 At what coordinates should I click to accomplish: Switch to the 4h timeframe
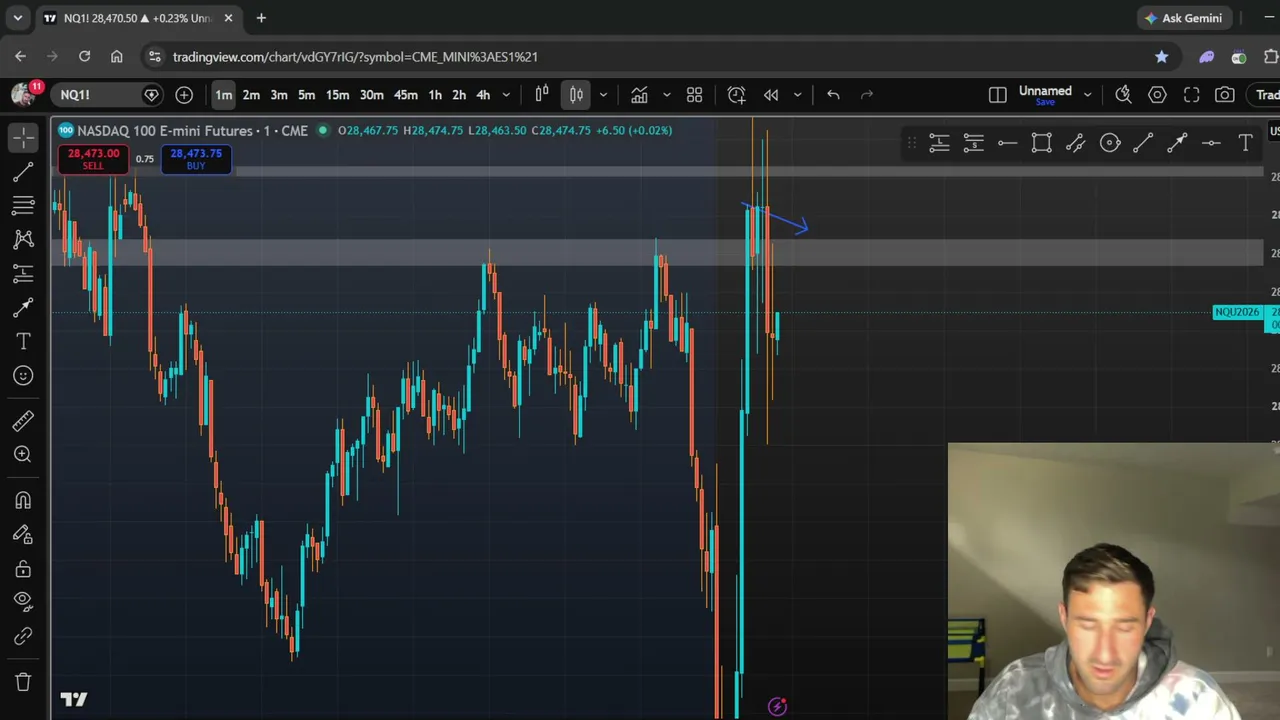[483, 95]
